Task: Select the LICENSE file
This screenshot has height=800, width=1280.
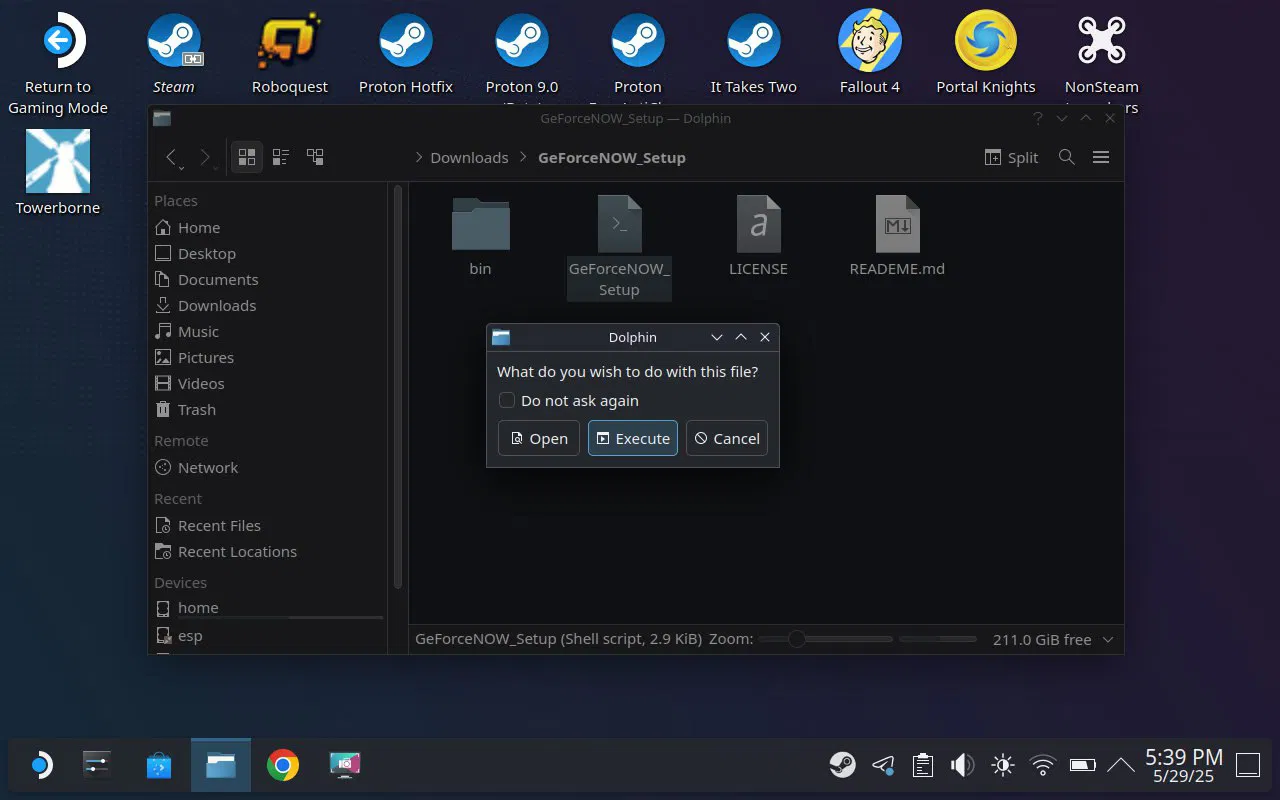Action: coord(758,236)
